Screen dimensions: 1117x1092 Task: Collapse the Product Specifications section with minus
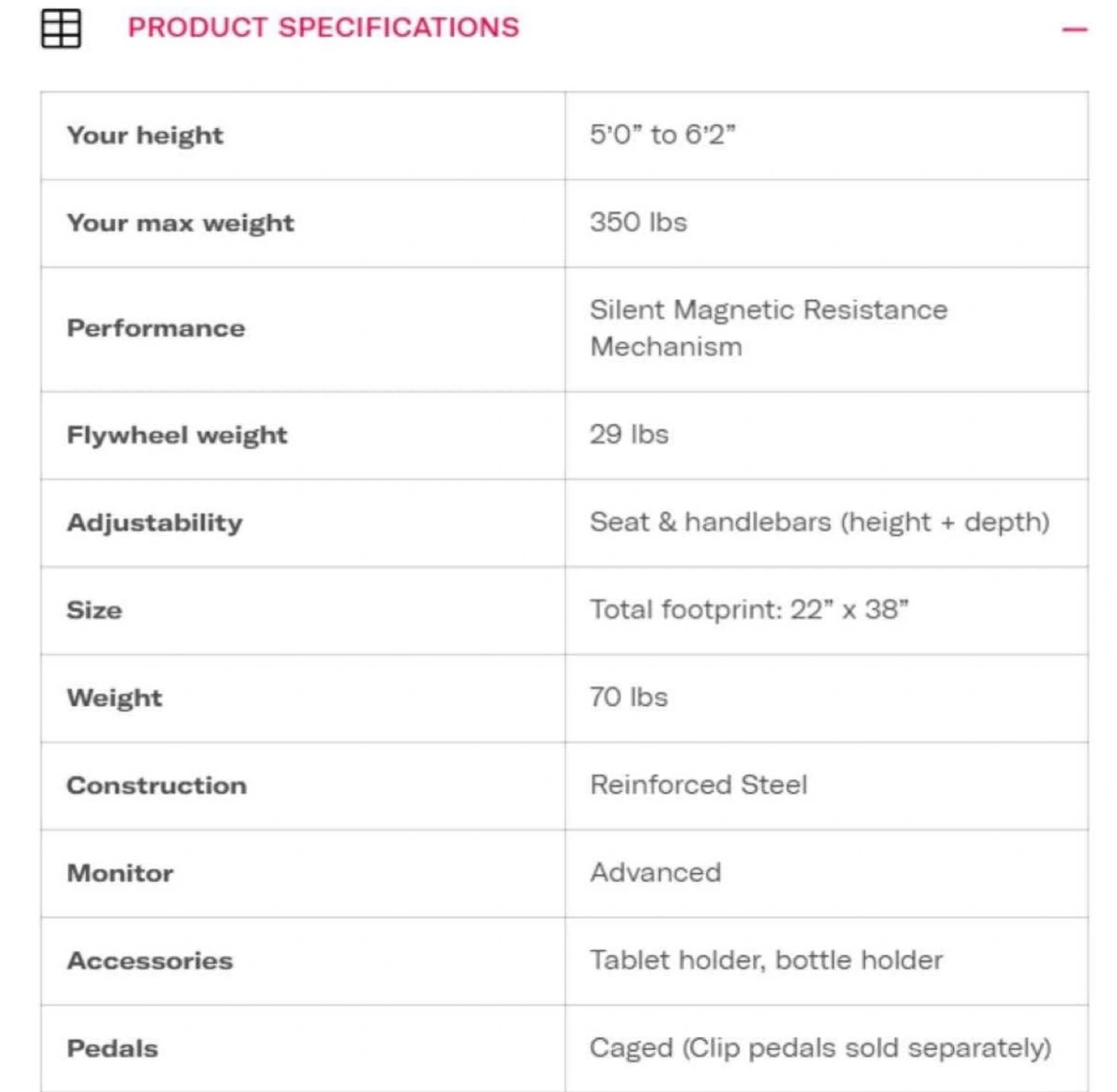pos(1074,30)
